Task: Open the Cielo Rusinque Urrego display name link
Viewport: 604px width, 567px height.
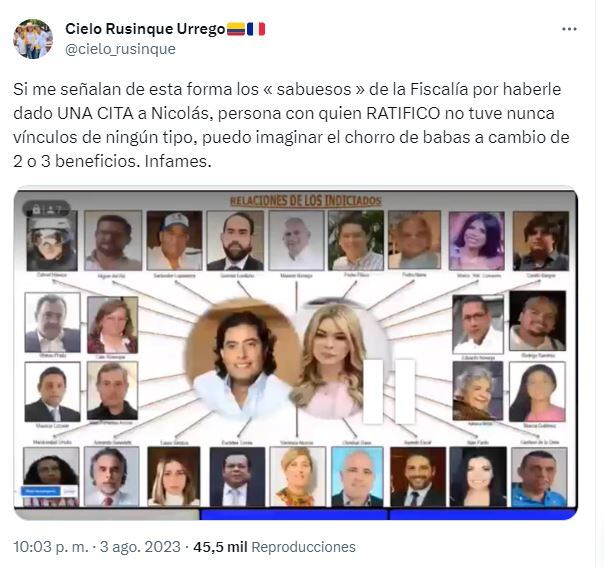Action: tap(145, 29)
